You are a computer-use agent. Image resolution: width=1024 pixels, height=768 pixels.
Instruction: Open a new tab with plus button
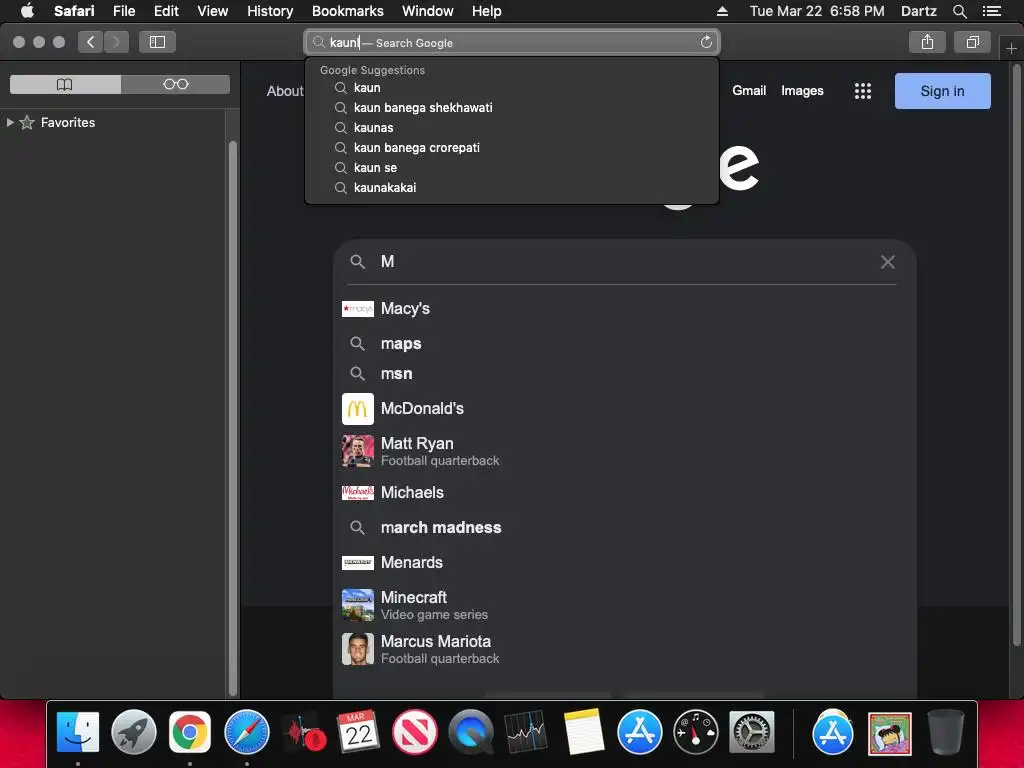coord(1011,48)
